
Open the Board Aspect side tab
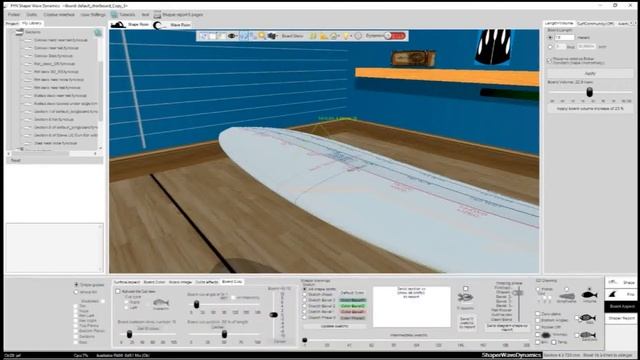(x=621, y=306)
